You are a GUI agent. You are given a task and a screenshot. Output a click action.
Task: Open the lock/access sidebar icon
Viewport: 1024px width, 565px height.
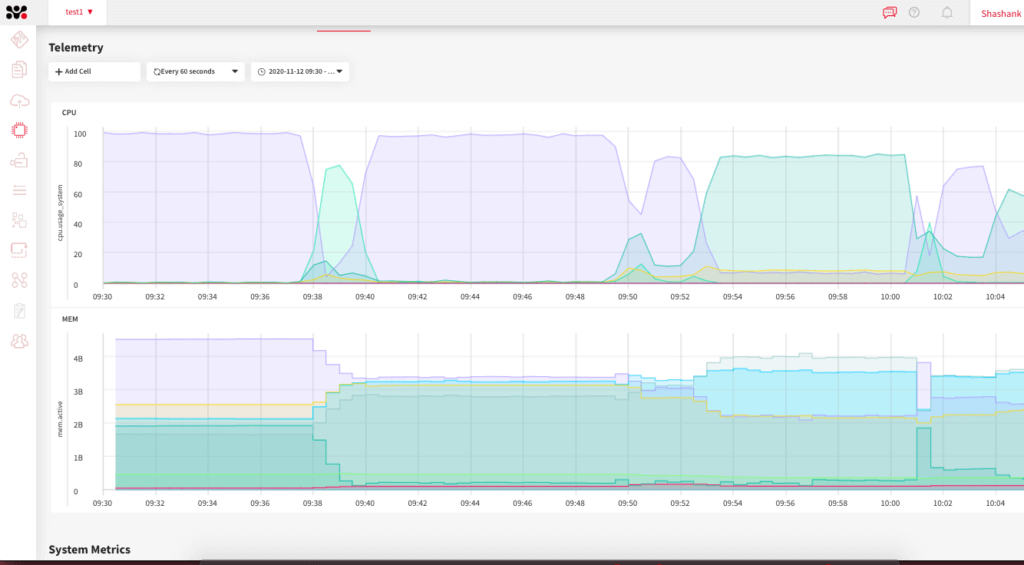20,161
